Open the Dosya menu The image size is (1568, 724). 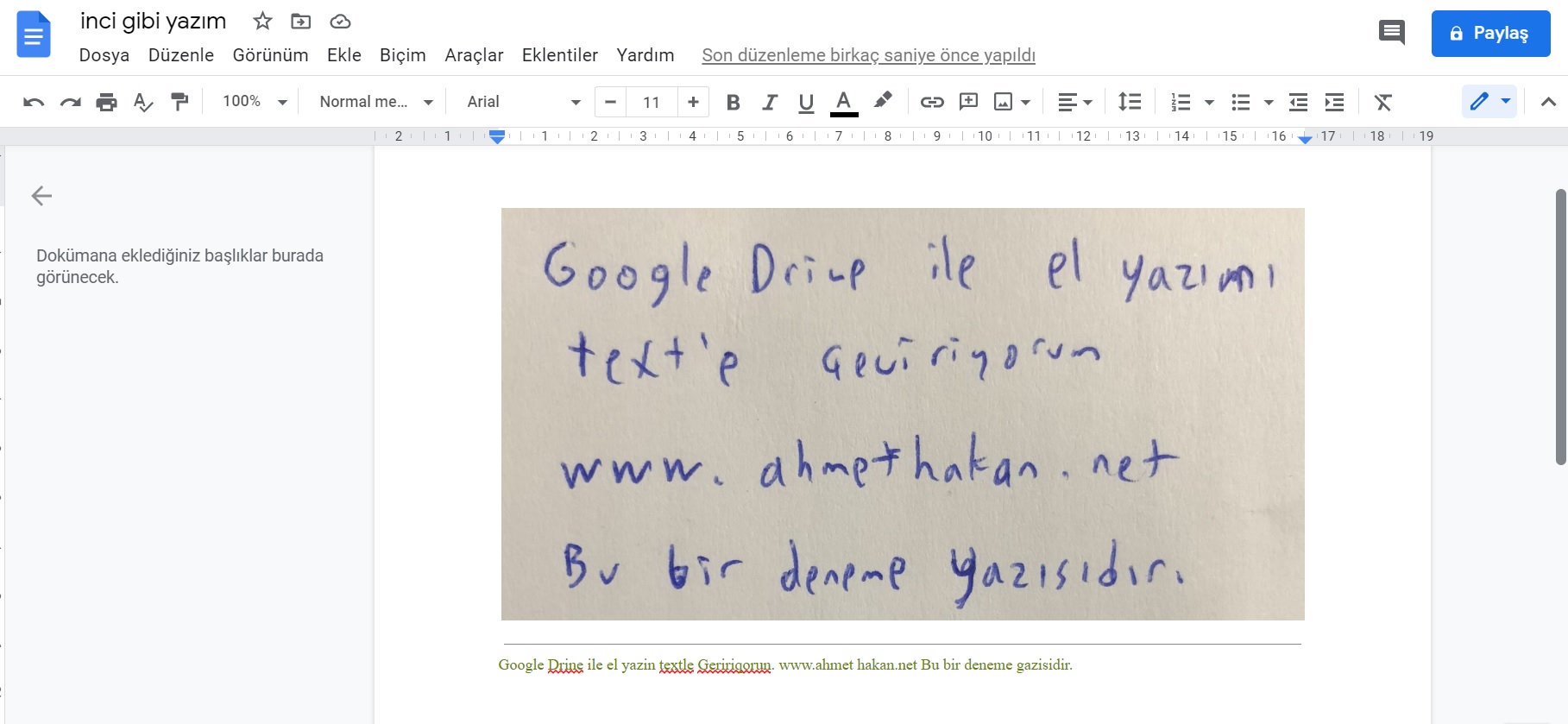click(104, 55)
